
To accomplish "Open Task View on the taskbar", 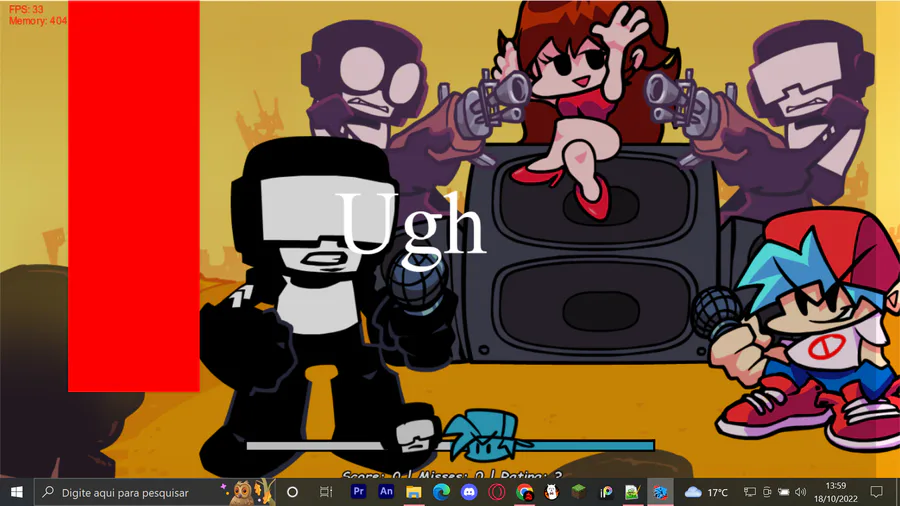I will click(x=326, y=492).
